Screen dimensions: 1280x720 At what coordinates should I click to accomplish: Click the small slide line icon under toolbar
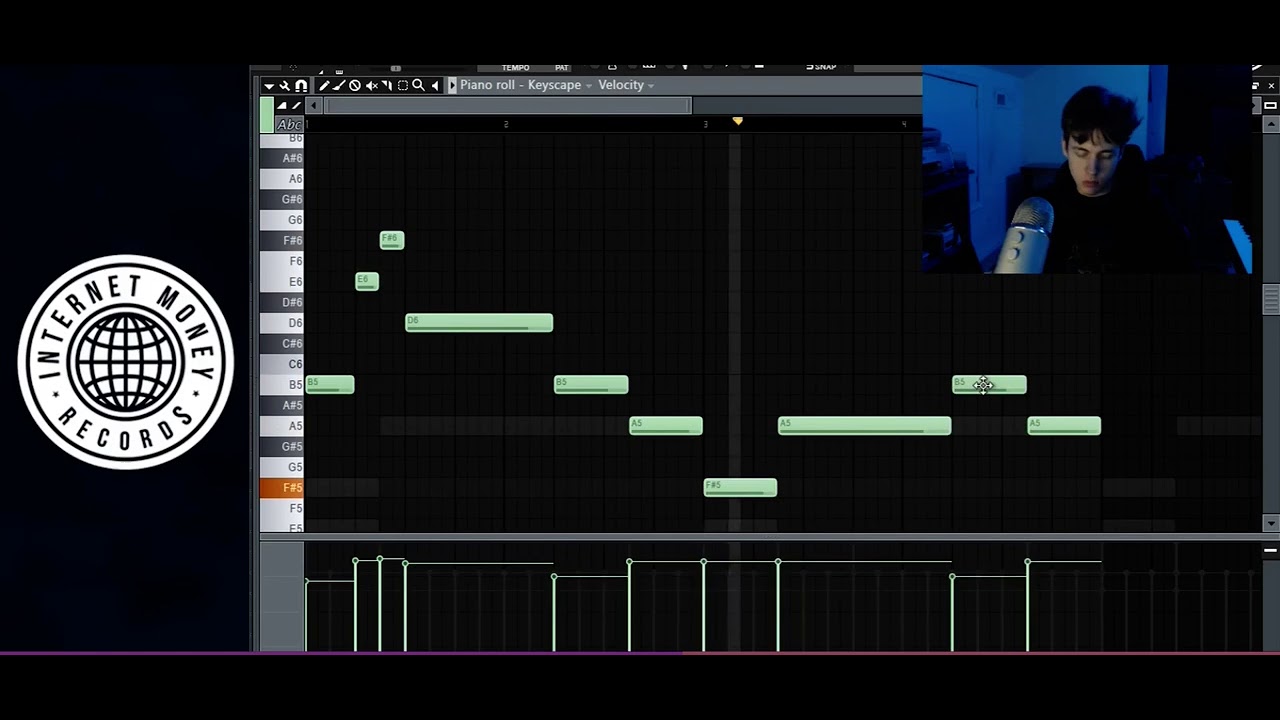click(296, 105)
